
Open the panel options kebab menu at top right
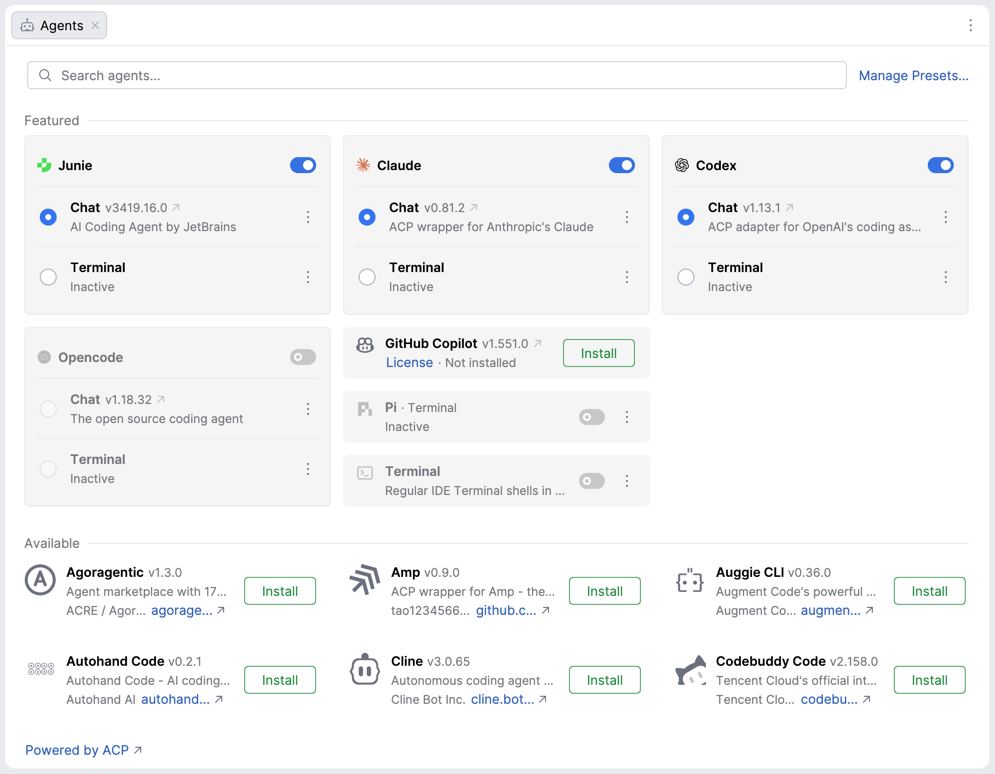point(970,25)
